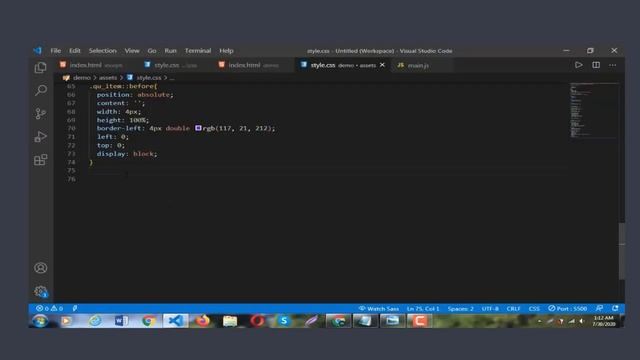The width and height of the screenshot is (640, 360).
Task: Open File Explorer folder in taskbar
Action: (229, 321)
